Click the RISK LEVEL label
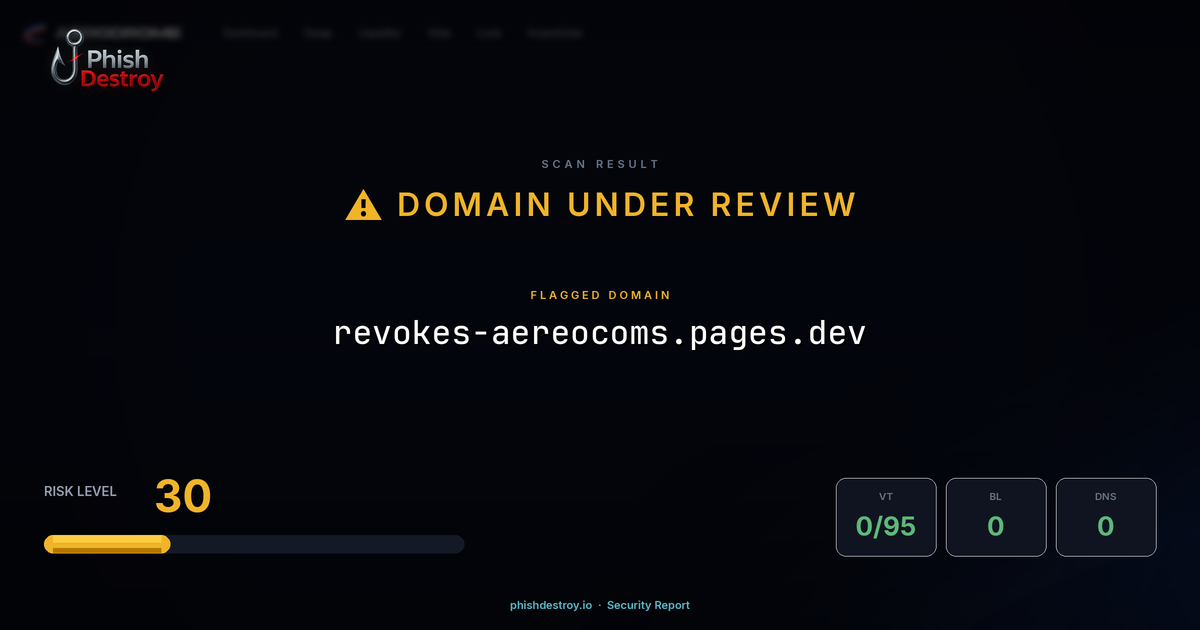 [x=80, y=491]
